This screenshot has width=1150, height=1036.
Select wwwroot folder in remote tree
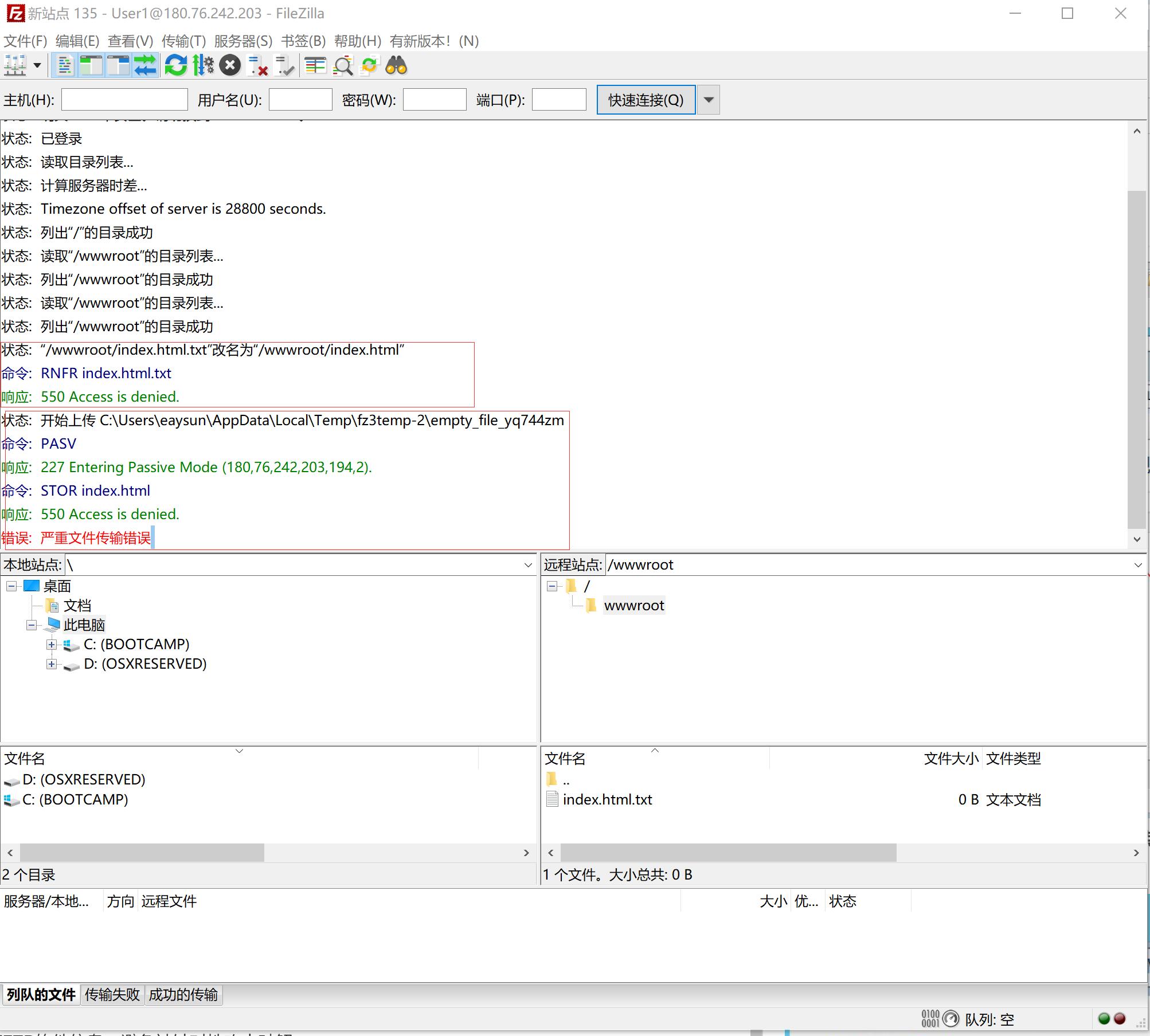[634, 606]
